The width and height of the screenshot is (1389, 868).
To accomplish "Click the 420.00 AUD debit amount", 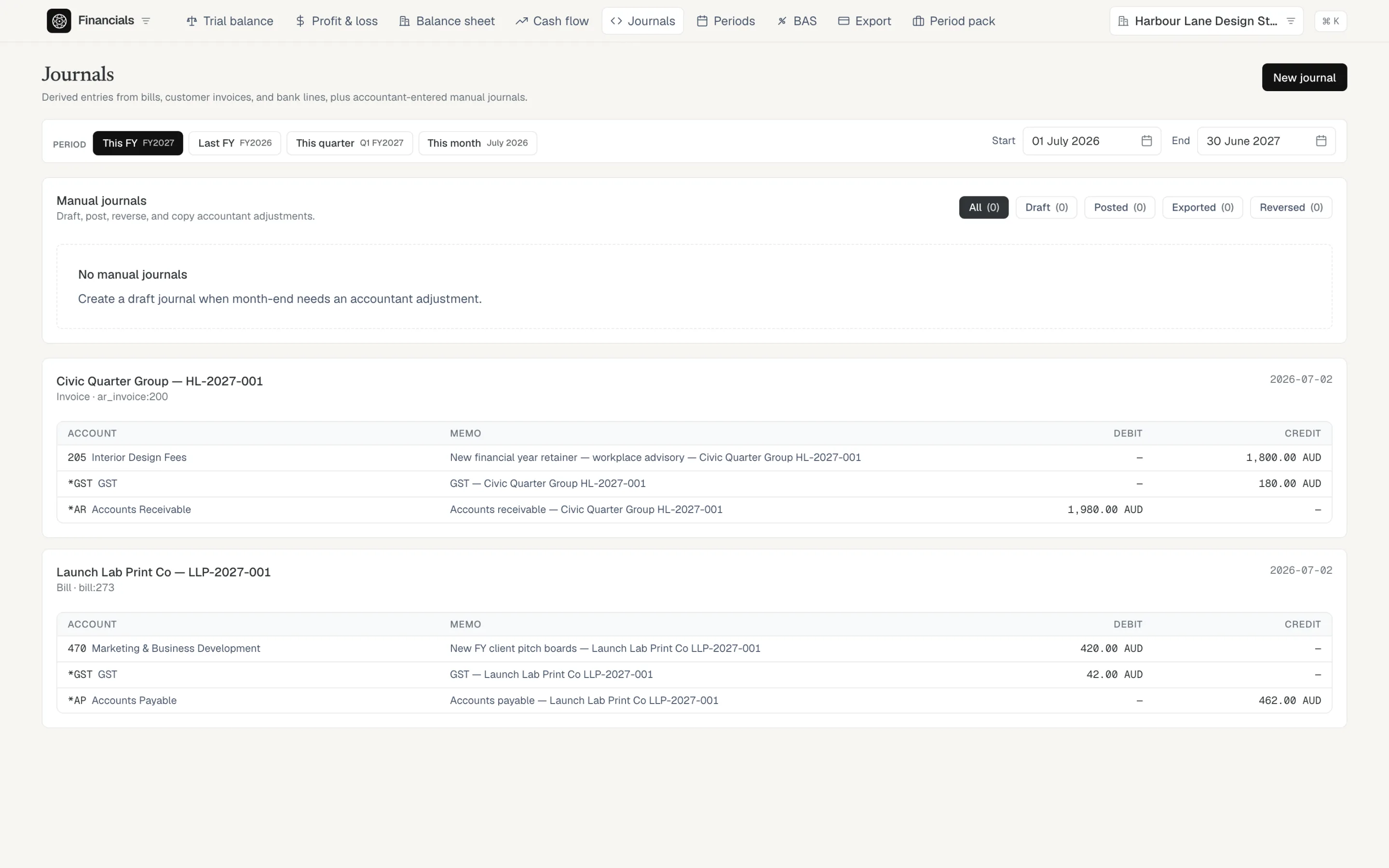I will [x=1111, y=649].
